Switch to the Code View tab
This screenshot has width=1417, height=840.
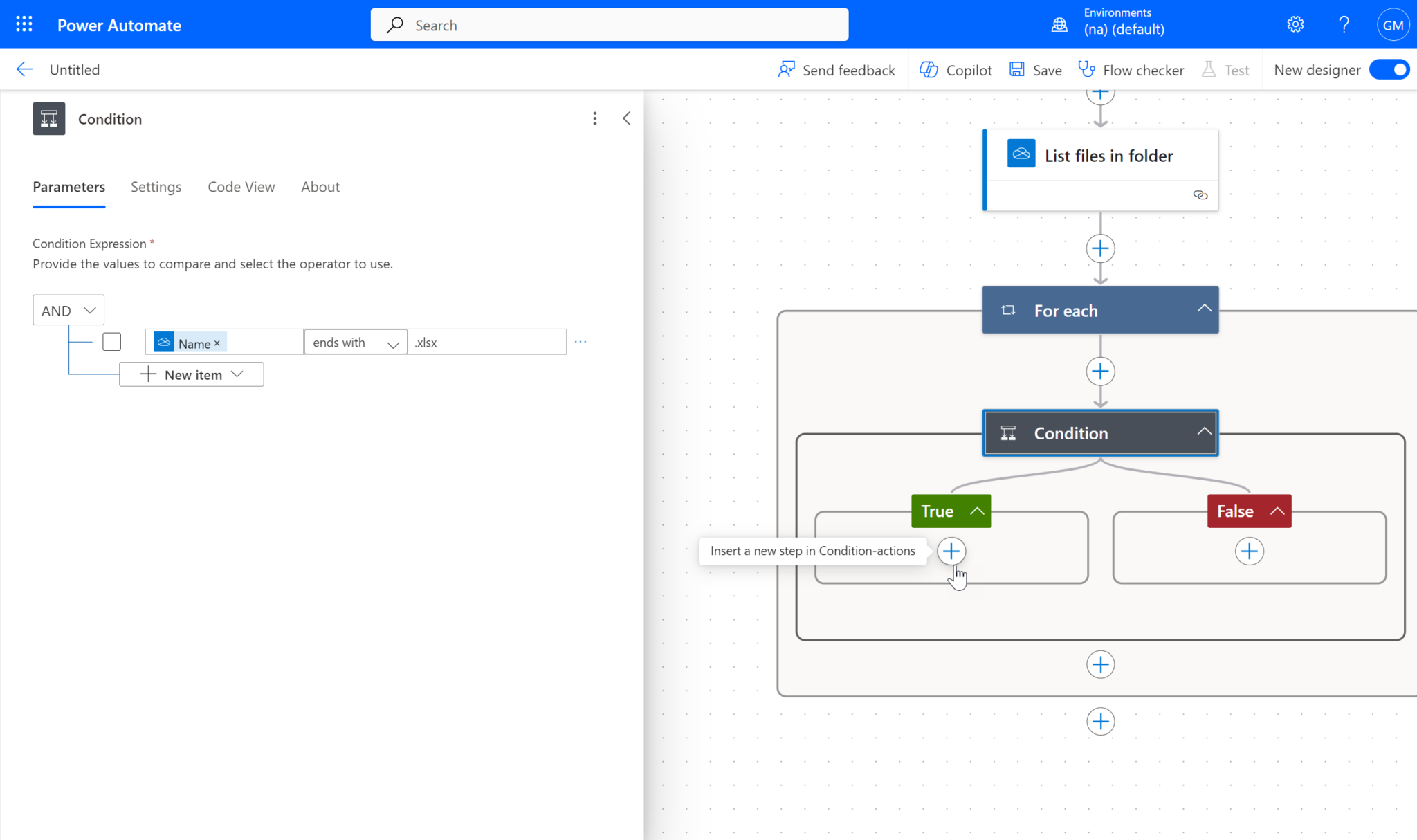(241, 187)
